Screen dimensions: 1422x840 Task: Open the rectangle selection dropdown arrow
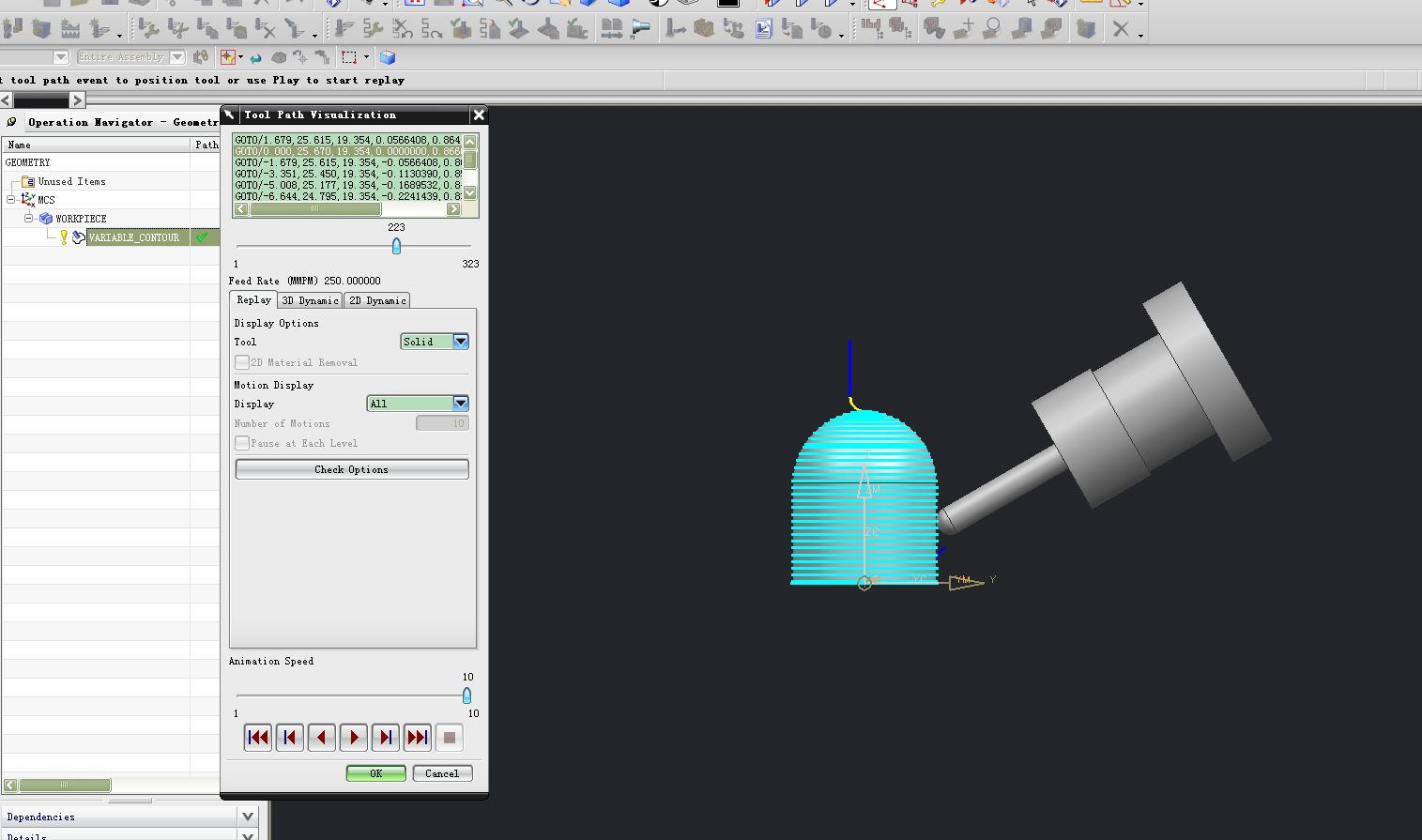[366, 57]
